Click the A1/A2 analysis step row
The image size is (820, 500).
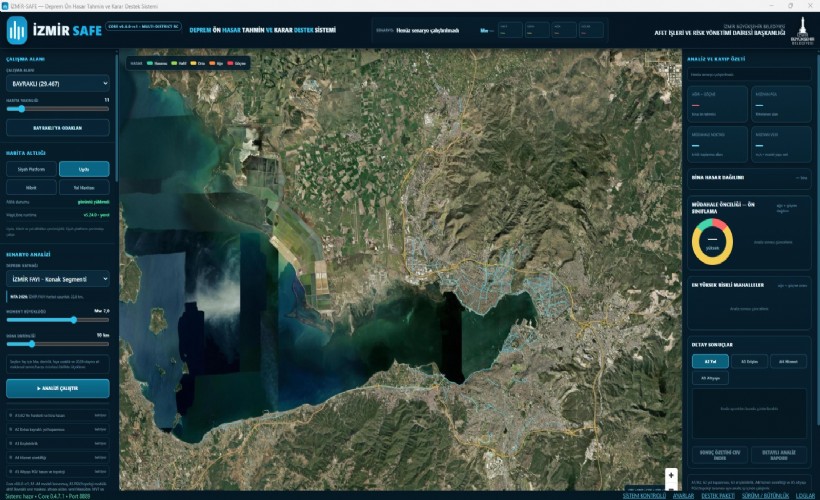tap(58, 415)
